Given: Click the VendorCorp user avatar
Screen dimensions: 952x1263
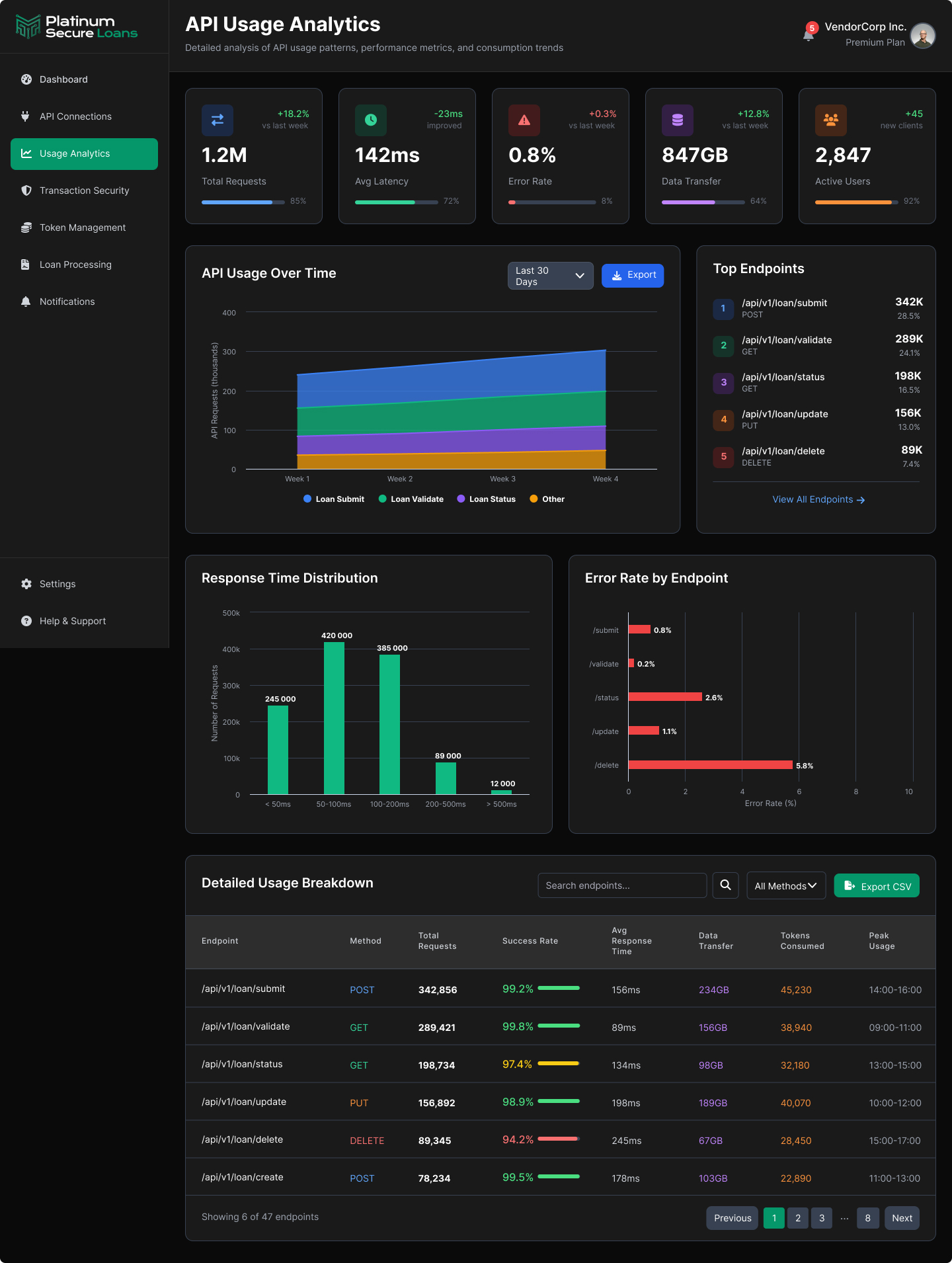Looking at the screenshot, I should pos(922,35).
